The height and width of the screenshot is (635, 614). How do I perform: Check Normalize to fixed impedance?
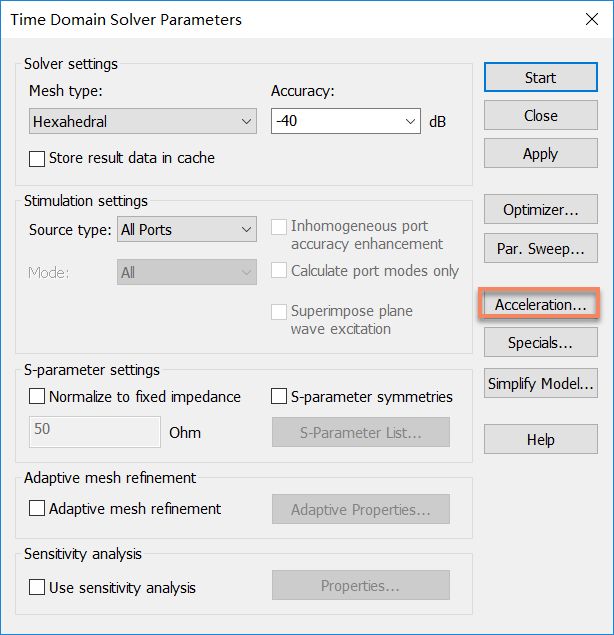(37, 396)
